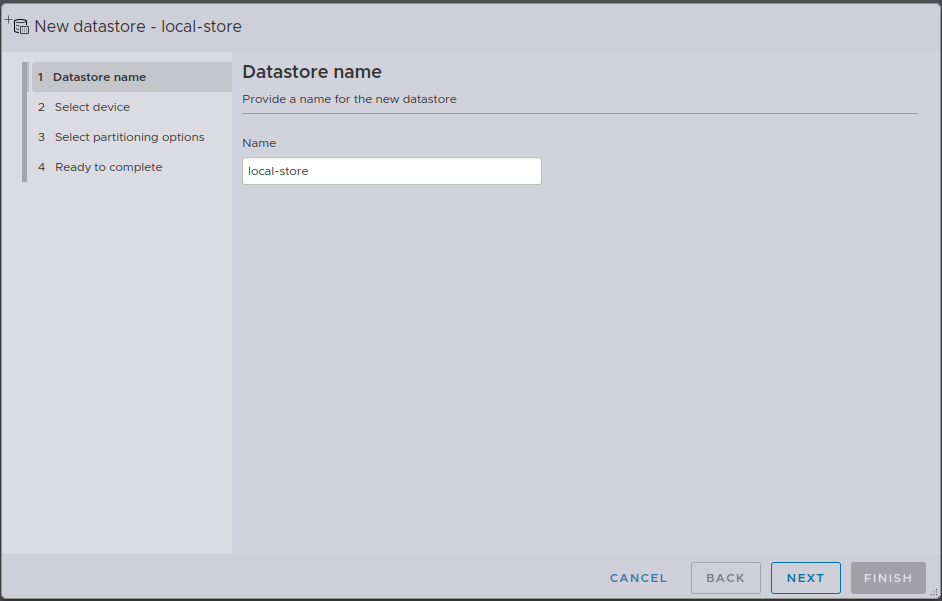The width and height of the screenshot is (942, 601).
Task: Click the wizard title New datastore - local-store
Action: [x=137, y=26]
